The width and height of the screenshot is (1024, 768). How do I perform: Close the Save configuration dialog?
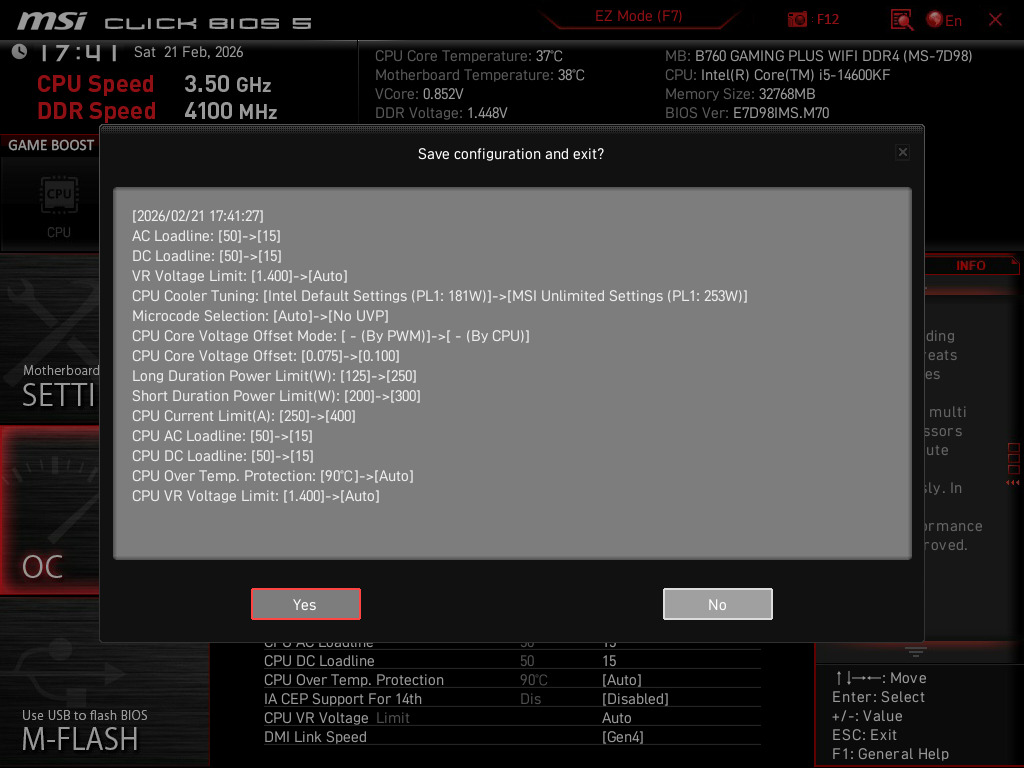pos(903,152)
